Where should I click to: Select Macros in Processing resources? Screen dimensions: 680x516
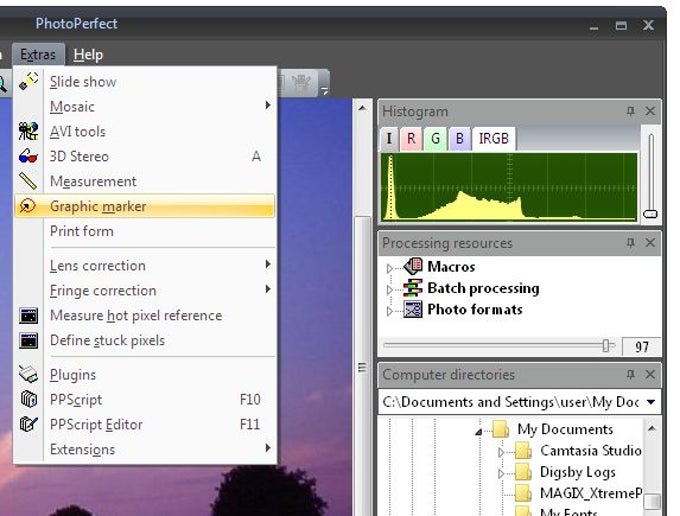coord(451,266)
